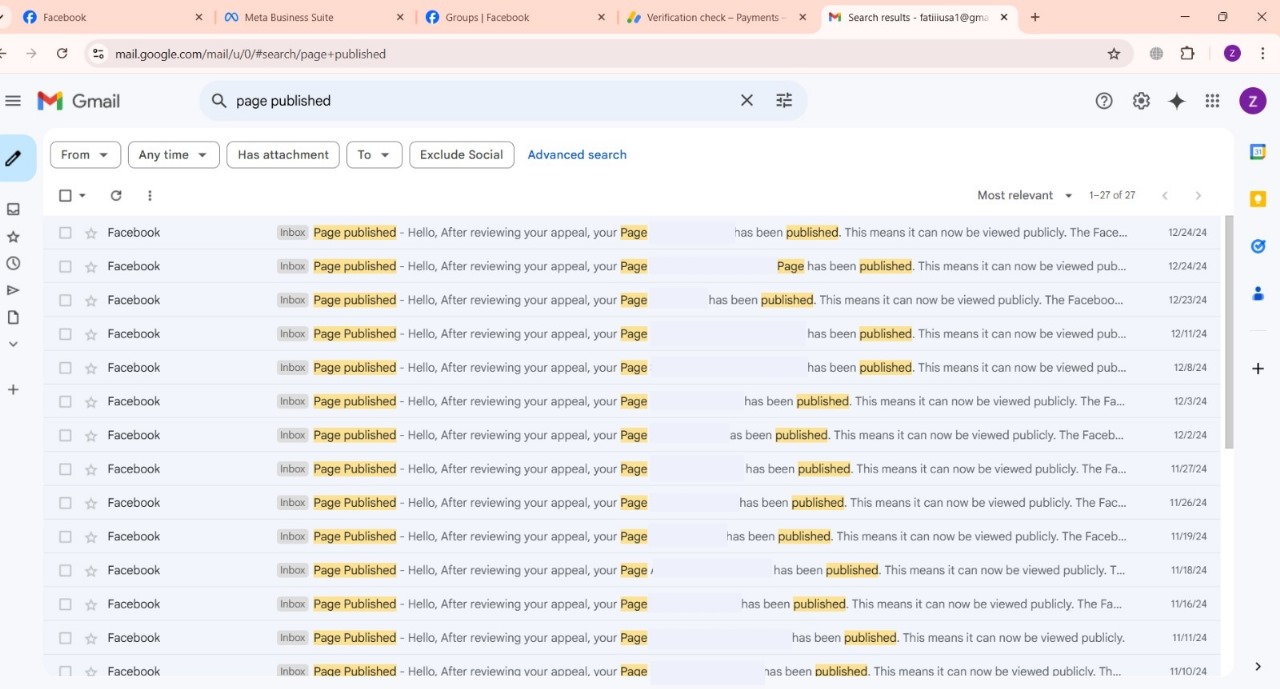This screenshot has width=1280, height=689.
Task: Toggle the select-all checkbox
Action: pos(65,196)
